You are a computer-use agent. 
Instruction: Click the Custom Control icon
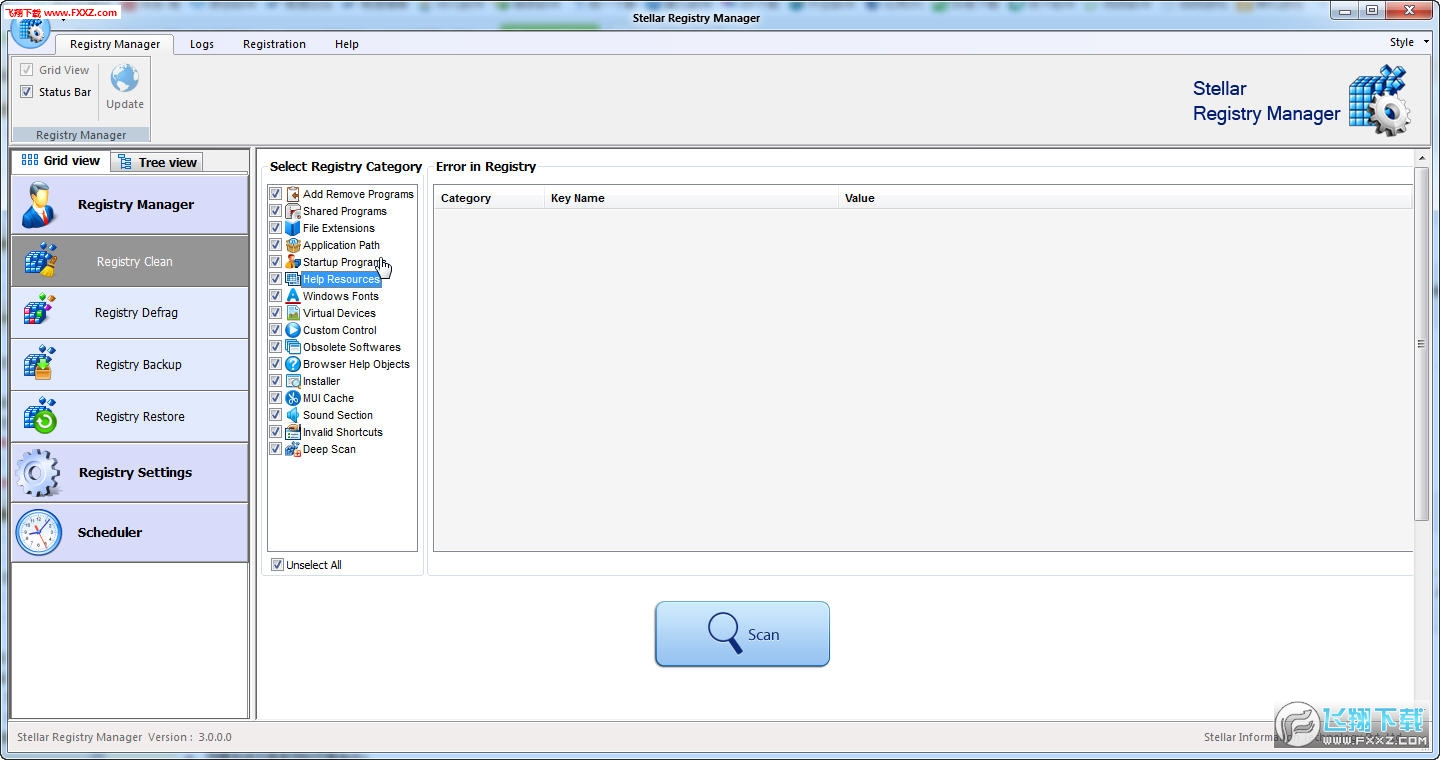click(x=293, y=330)
